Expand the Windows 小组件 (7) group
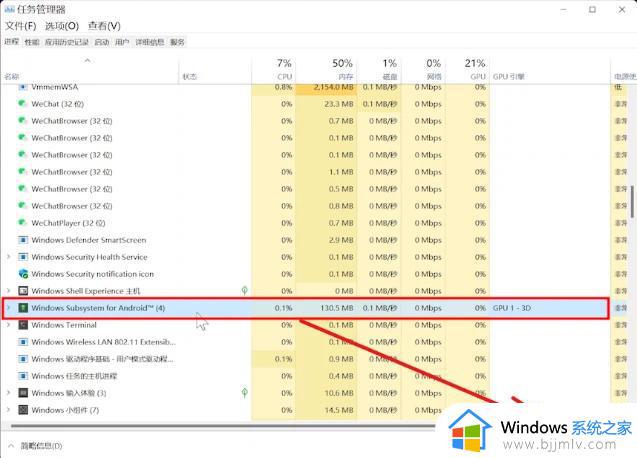 pos(8,410)
